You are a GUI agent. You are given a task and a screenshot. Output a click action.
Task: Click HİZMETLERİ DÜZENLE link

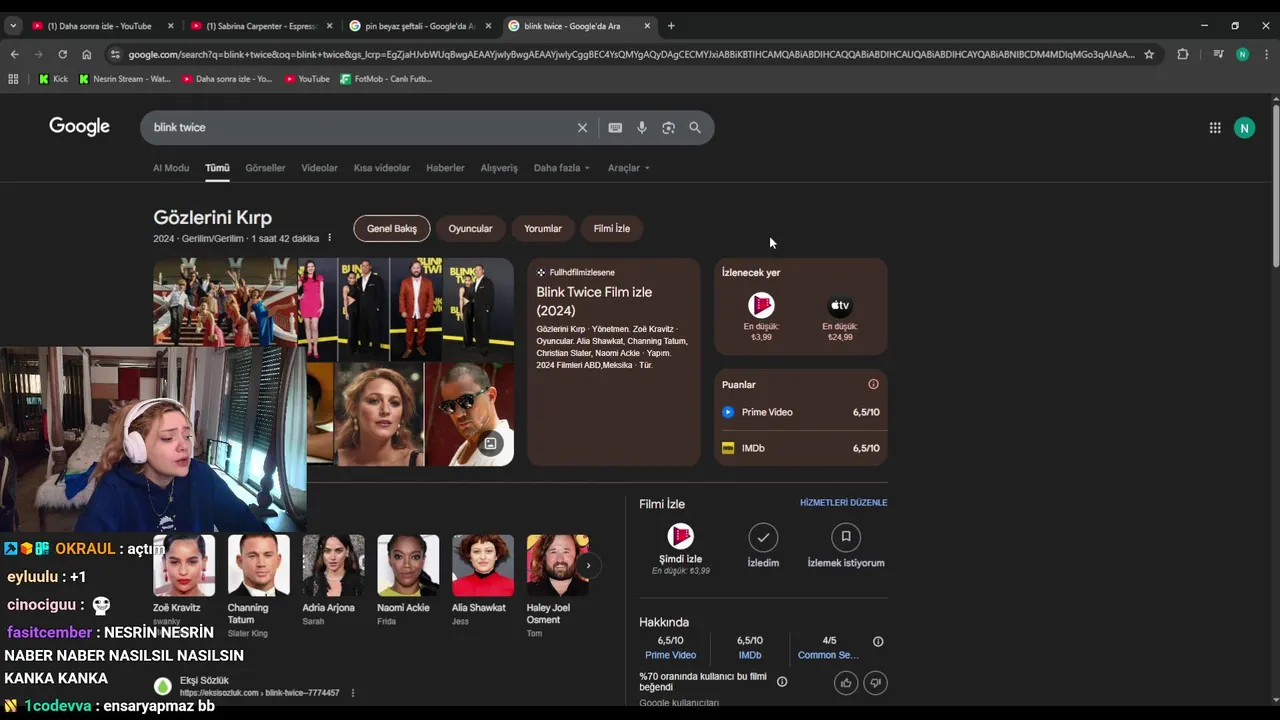[x=843, y=503]
